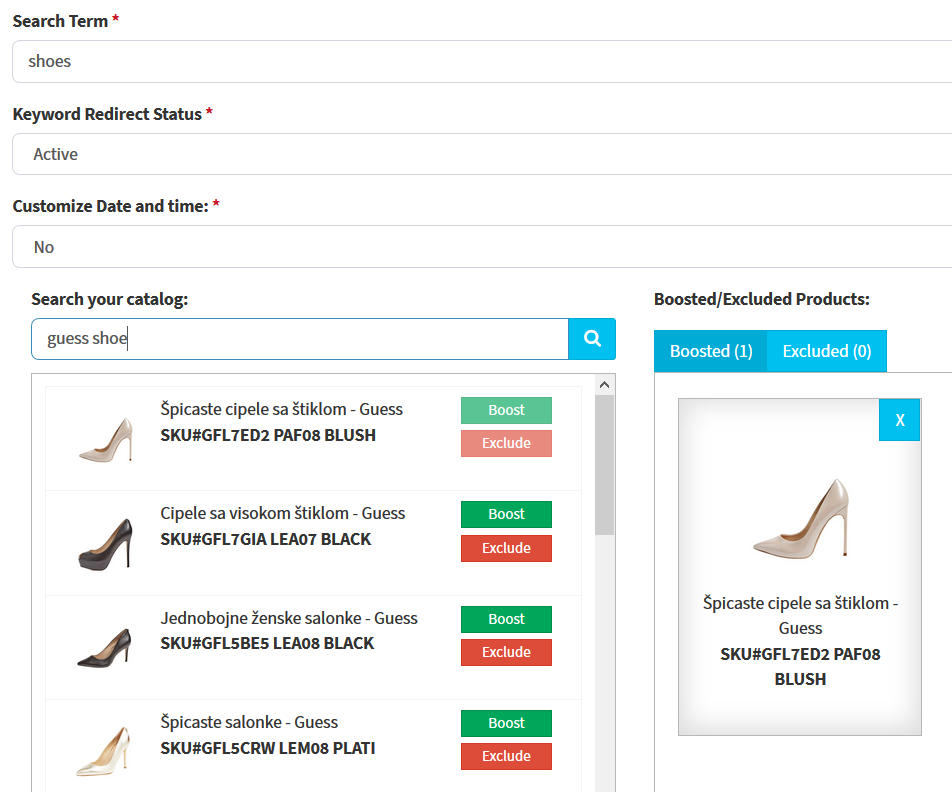Viewport: 952px width, 792px height.
Task: Select 'Cipele sa visokom štiklom - Guess' title
Action: 282,513
